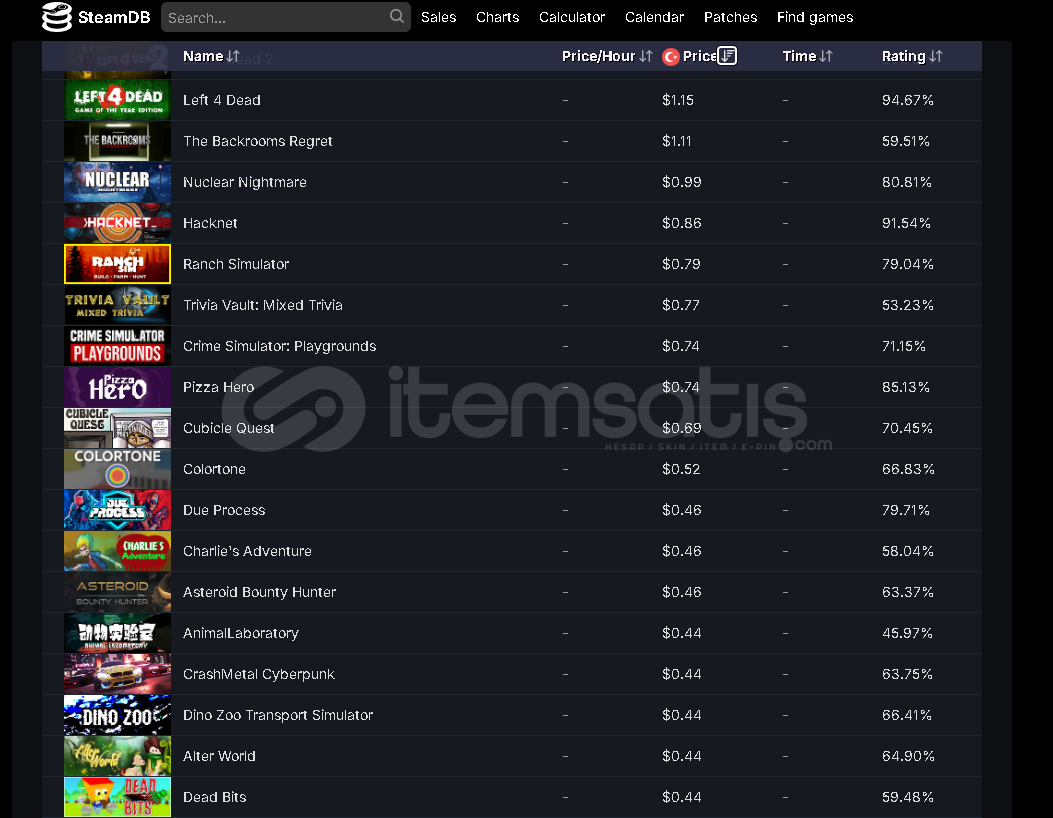Click the Ranch Simulator thumbnail

pos(118,264)
